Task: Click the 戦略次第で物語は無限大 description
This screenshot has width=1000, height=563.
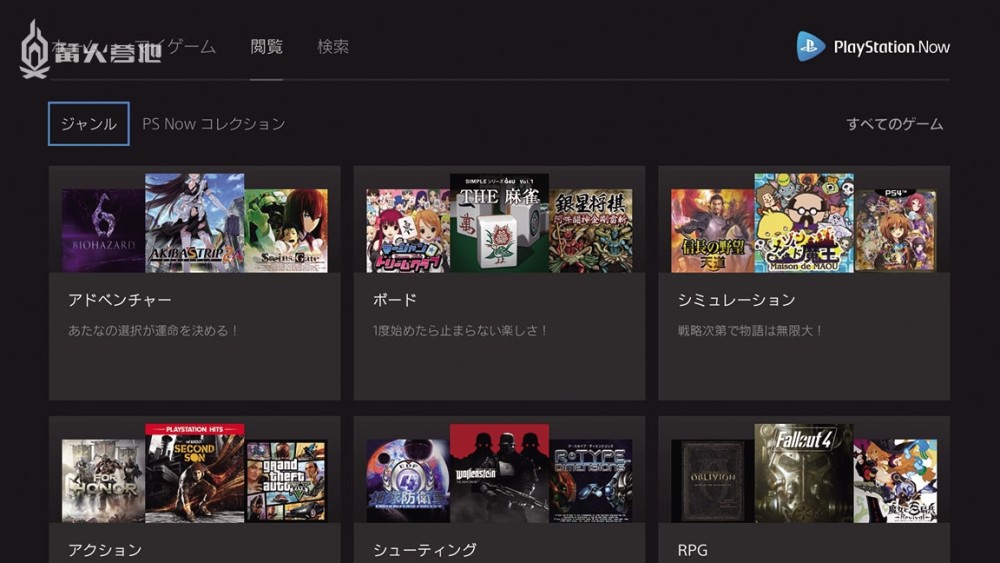Action: click(x=750, y=331)
